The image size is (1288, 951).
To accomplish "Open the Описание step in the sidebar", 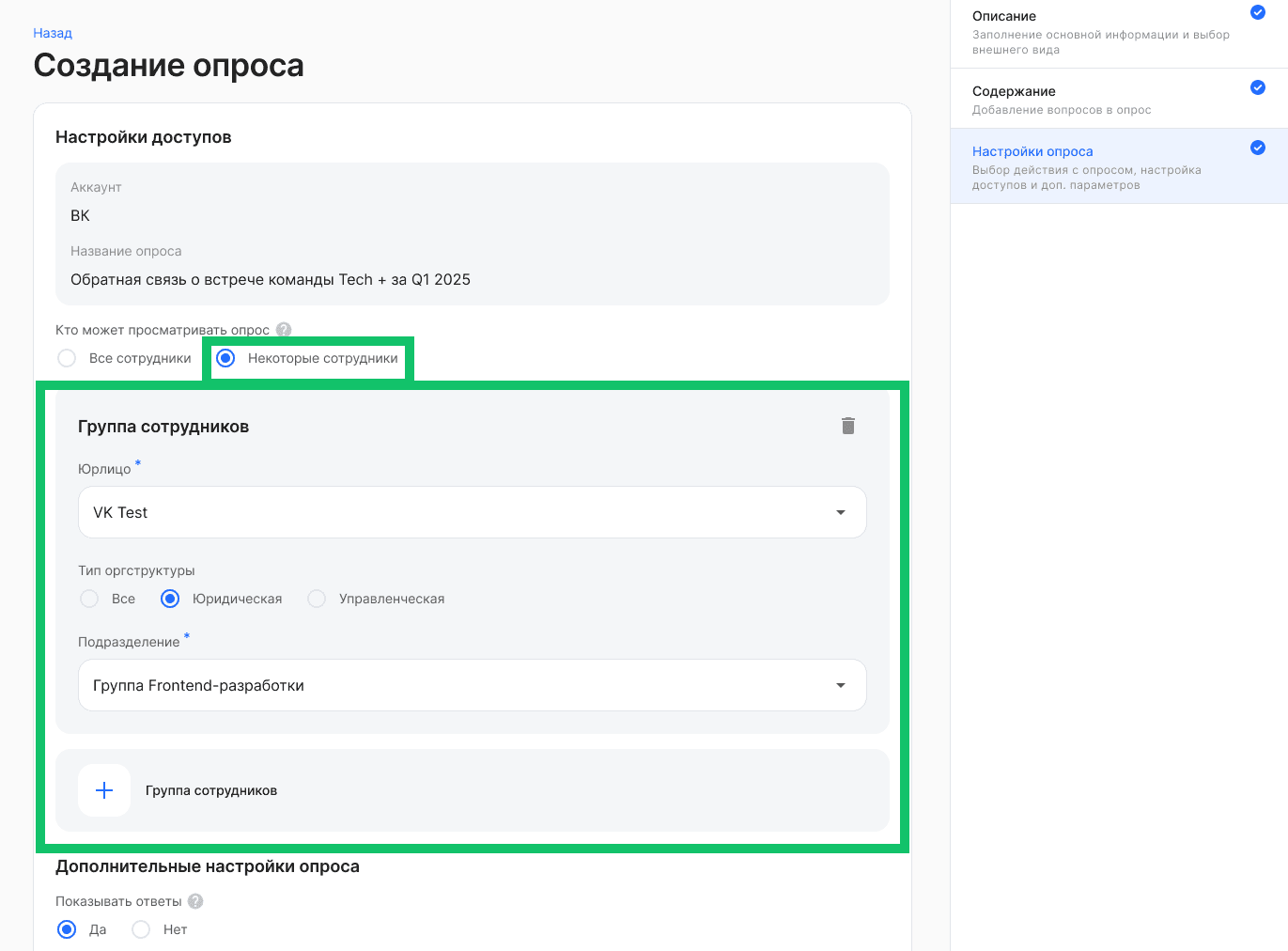I will 1004,16.
